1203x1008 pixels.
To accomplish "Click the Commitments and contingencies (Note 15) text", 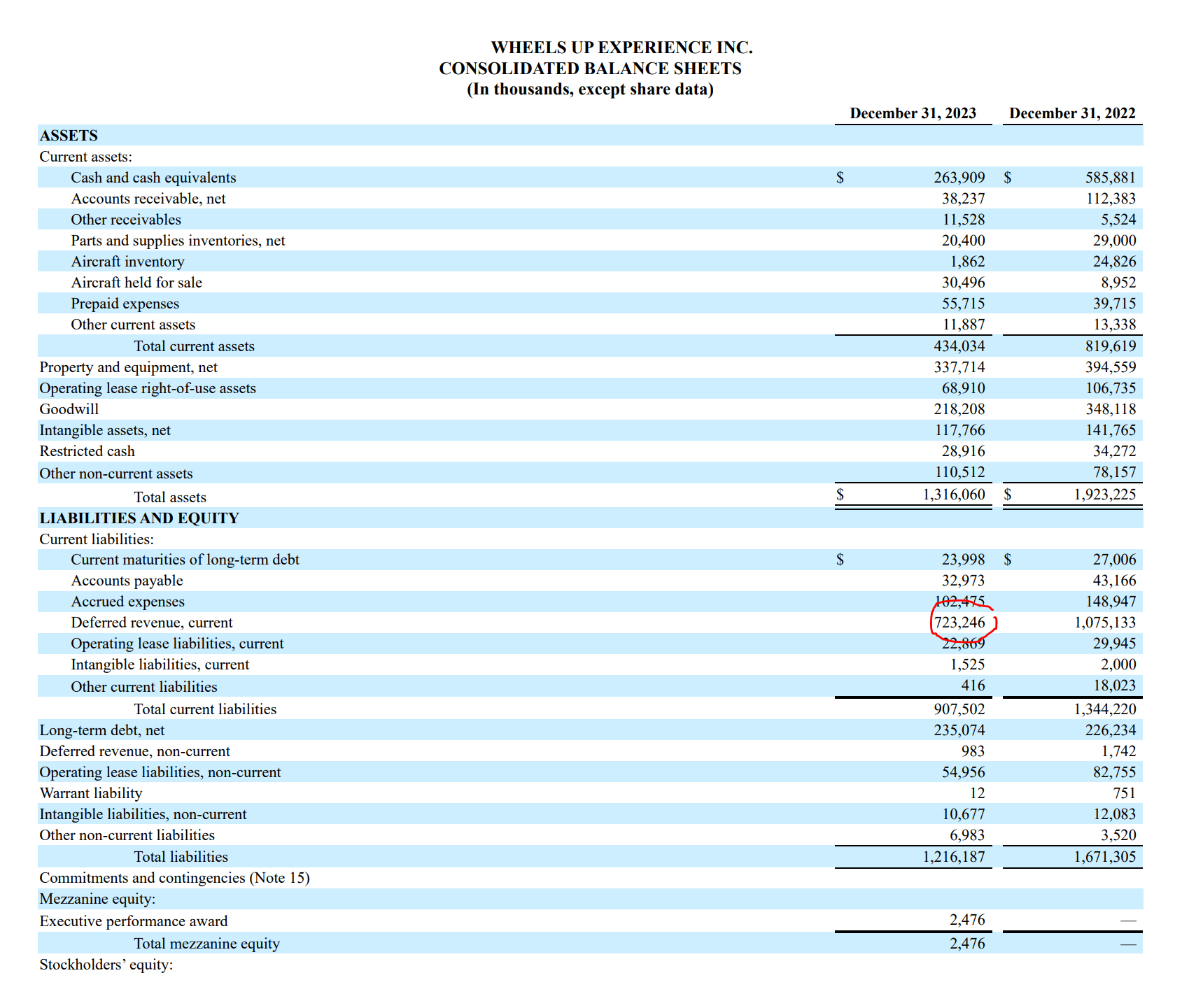I will [175, 878].
